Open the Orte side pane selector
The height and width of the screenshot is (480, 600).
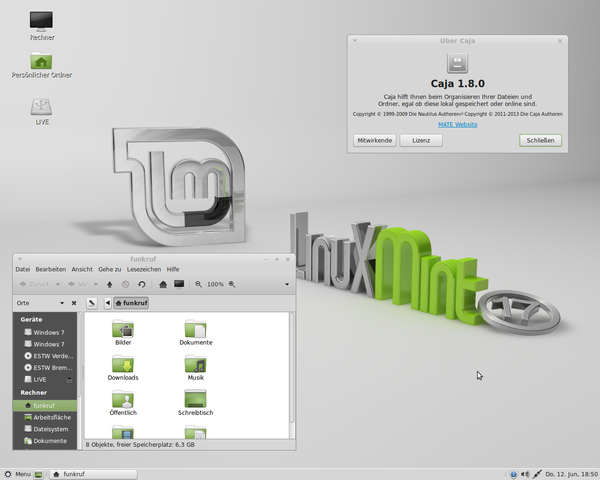(x=40, y=303)
